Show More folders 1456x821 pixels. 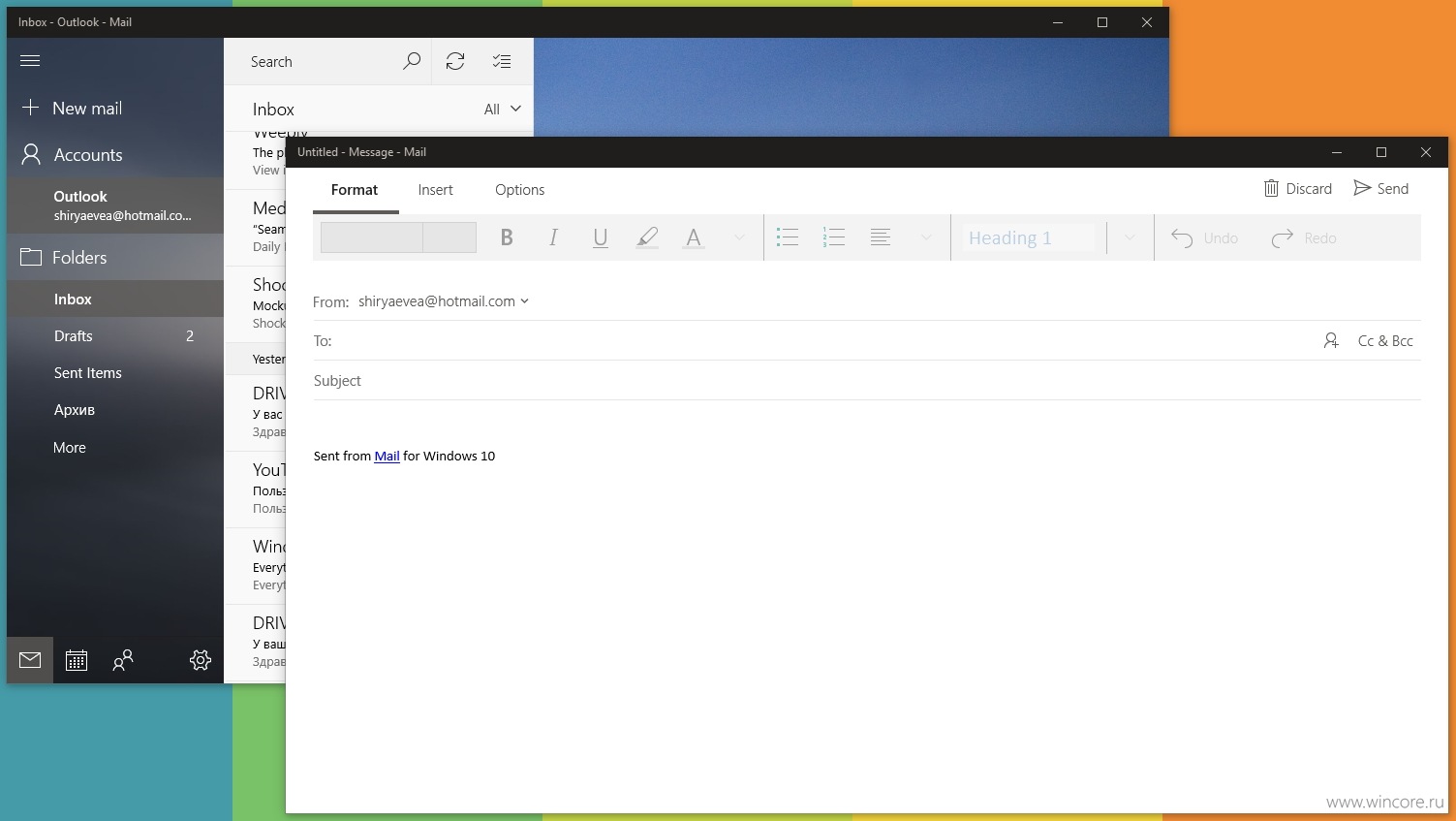point(115,448)
